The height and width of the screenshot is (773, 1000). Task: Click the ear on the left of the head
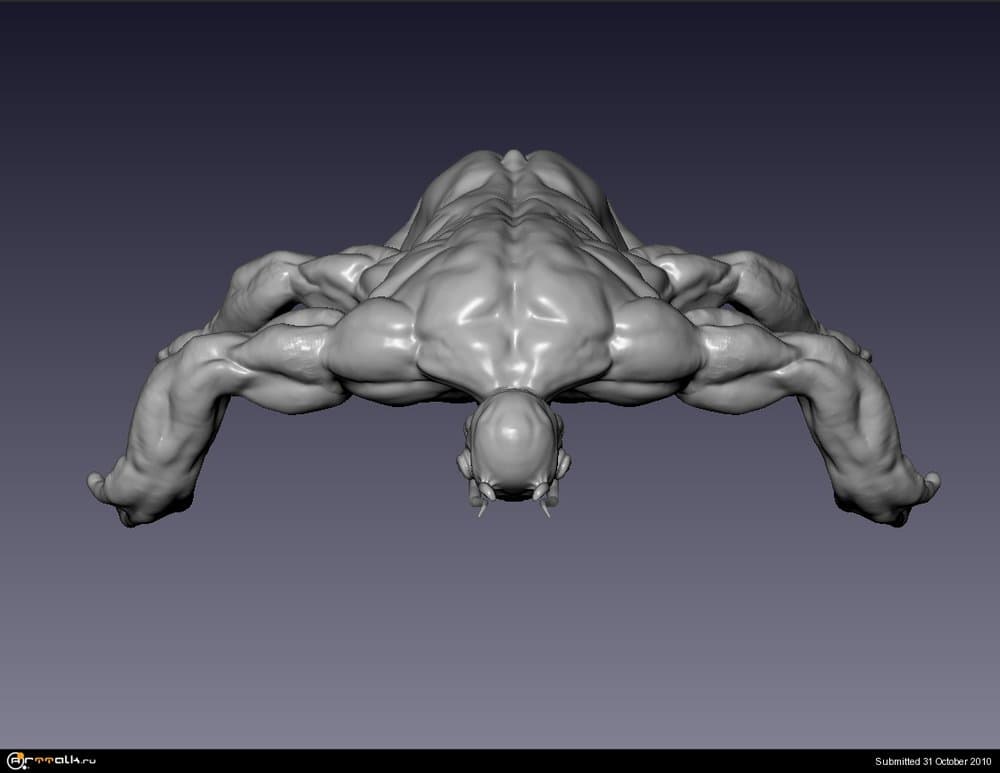[465, 463]
